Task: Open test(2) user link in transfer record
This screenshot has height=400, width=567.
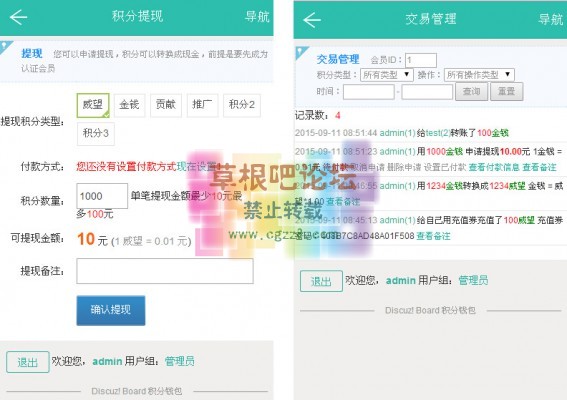Action: click(438, 133)
